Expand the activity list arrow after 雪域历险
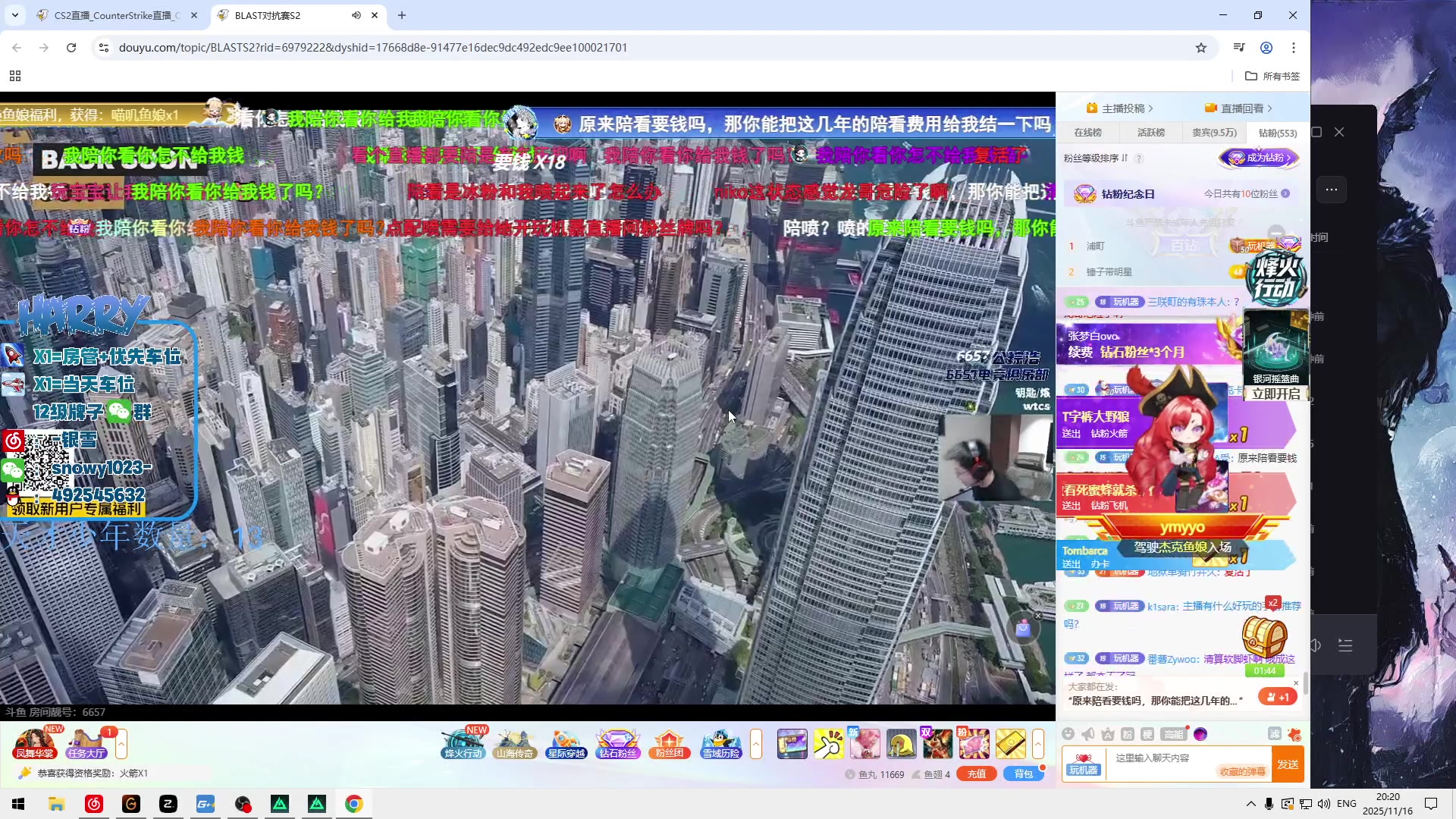This screenshot has height=819, width=1456. 755,744
